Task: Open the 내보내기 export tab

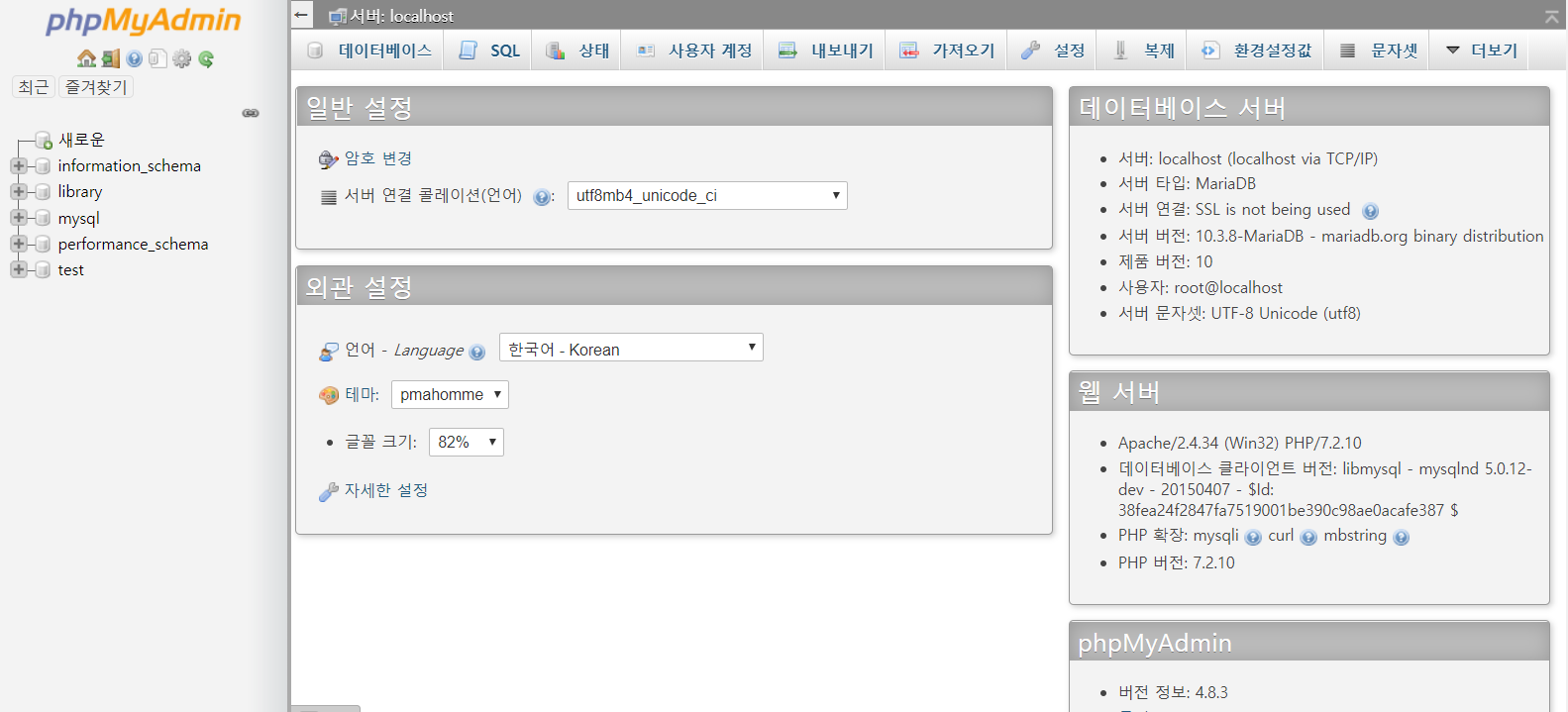Action: pyautogui.click(x=826, y=51)
